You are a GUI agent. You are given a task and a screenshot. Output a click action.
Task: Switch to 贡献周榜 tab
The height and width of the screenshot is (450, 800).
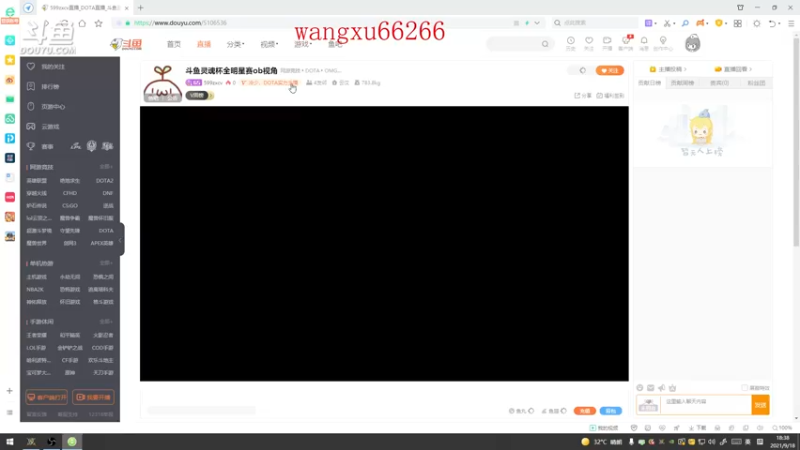[x=682, y=83]
